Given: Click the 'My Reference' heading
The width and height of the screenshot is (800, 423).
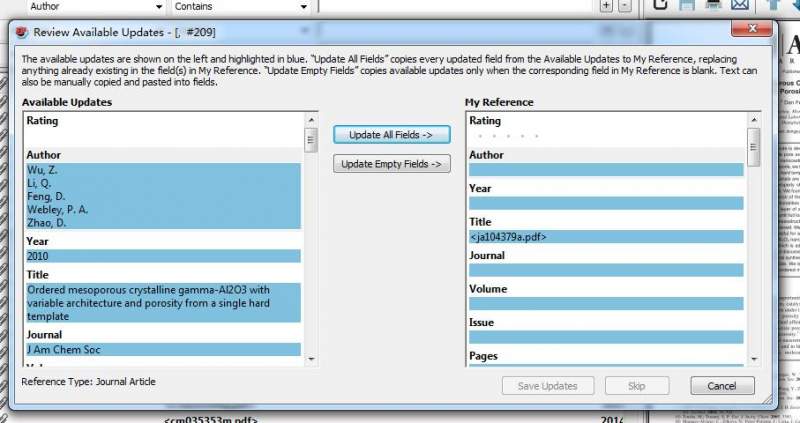Looking at the screenshot, I should click(x=499, y=102).
